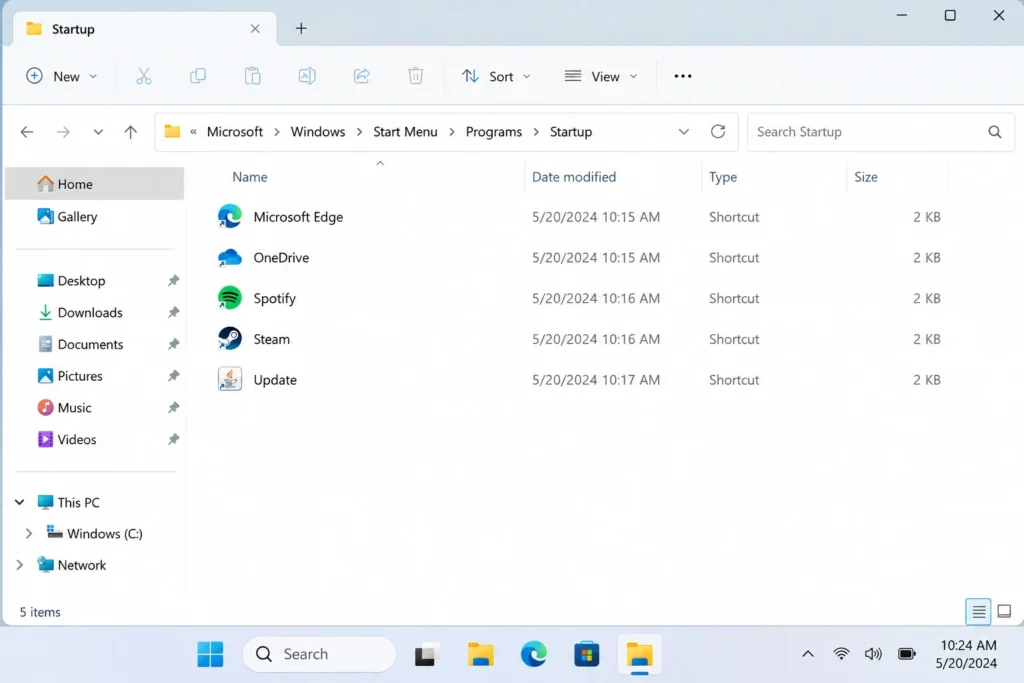Open the View options dropdown
This screenshot has height=683, width=1024.
coord(601,76)
